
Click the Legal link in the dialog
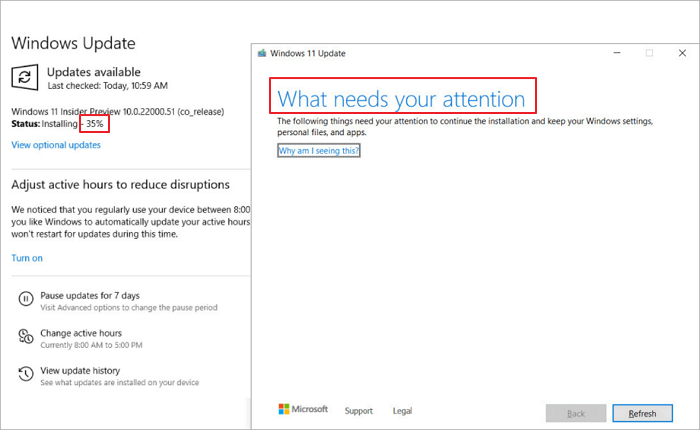pos(402,411)
